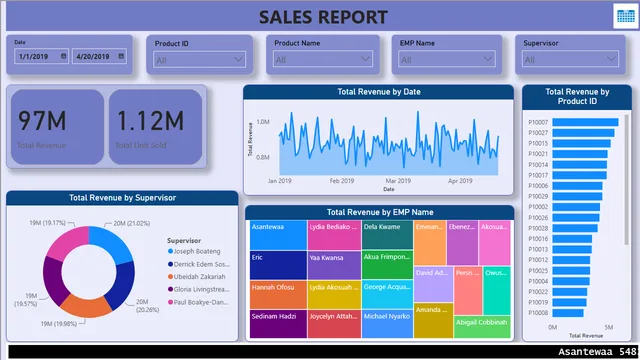Edit the 1/1/2019 start date field
The height and width of the screenshot is (360, 640).
coord(41,56)
